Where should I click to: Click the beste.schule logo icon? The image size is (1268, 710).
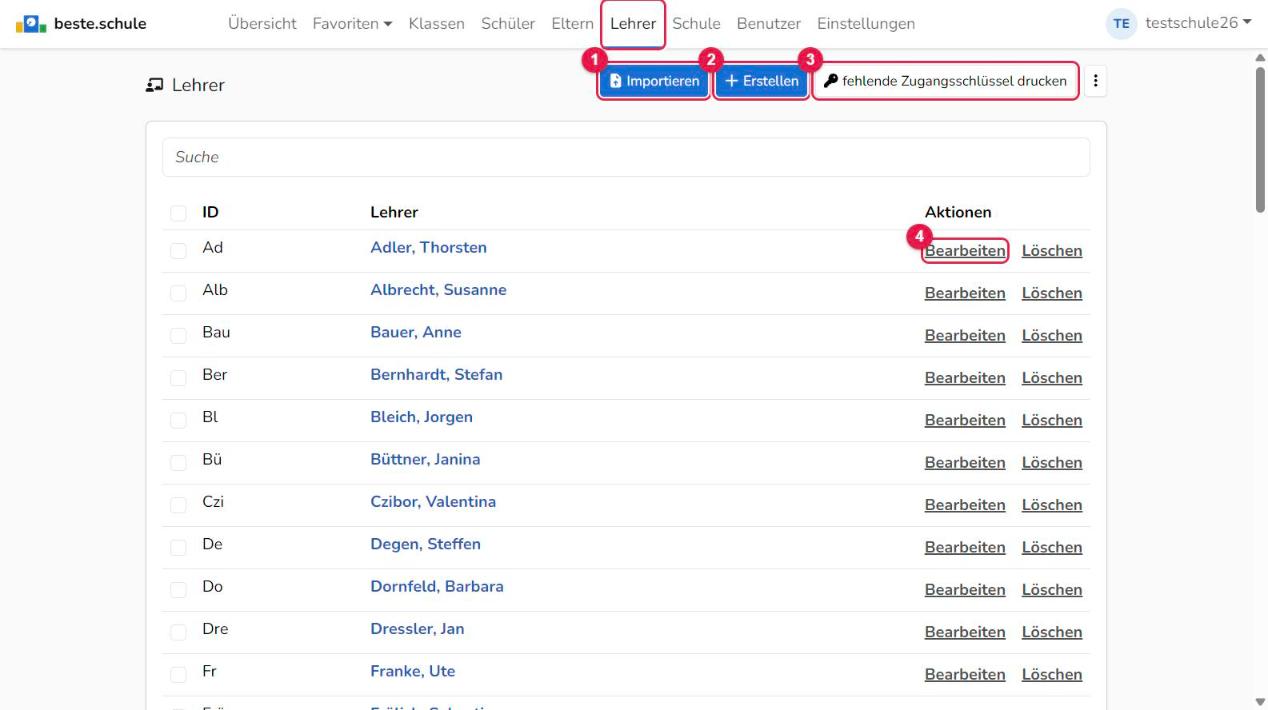29,23
